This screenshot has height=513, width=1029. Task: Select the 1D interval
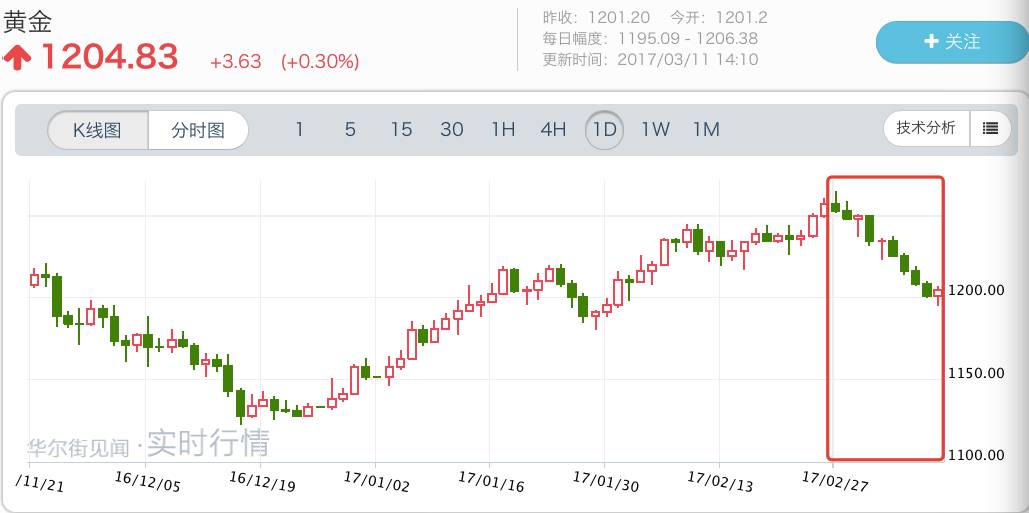point(604,130)
